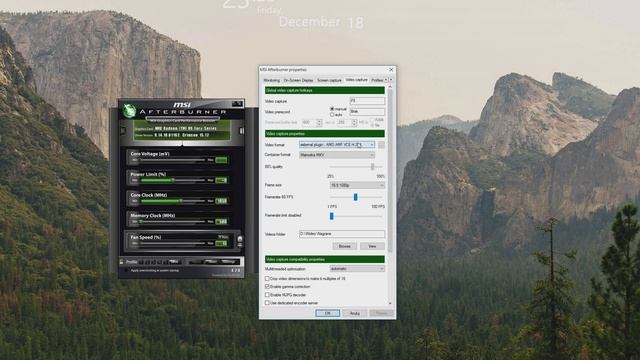This screenshot has width=640, height=360.
Task: Click the Power Limit slider in Afterburner
Action: 172,180
